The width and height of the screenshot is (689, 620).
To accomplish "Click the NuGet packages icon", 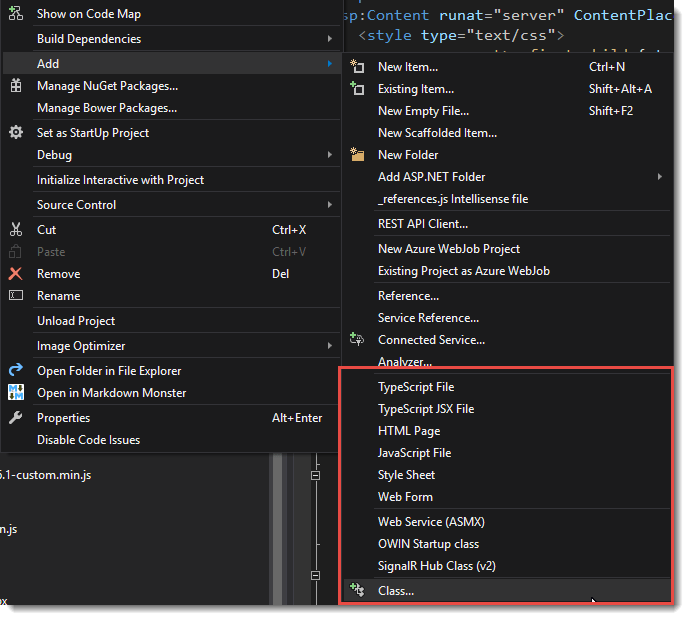I will pyautogui.click(x=16, y=85).
